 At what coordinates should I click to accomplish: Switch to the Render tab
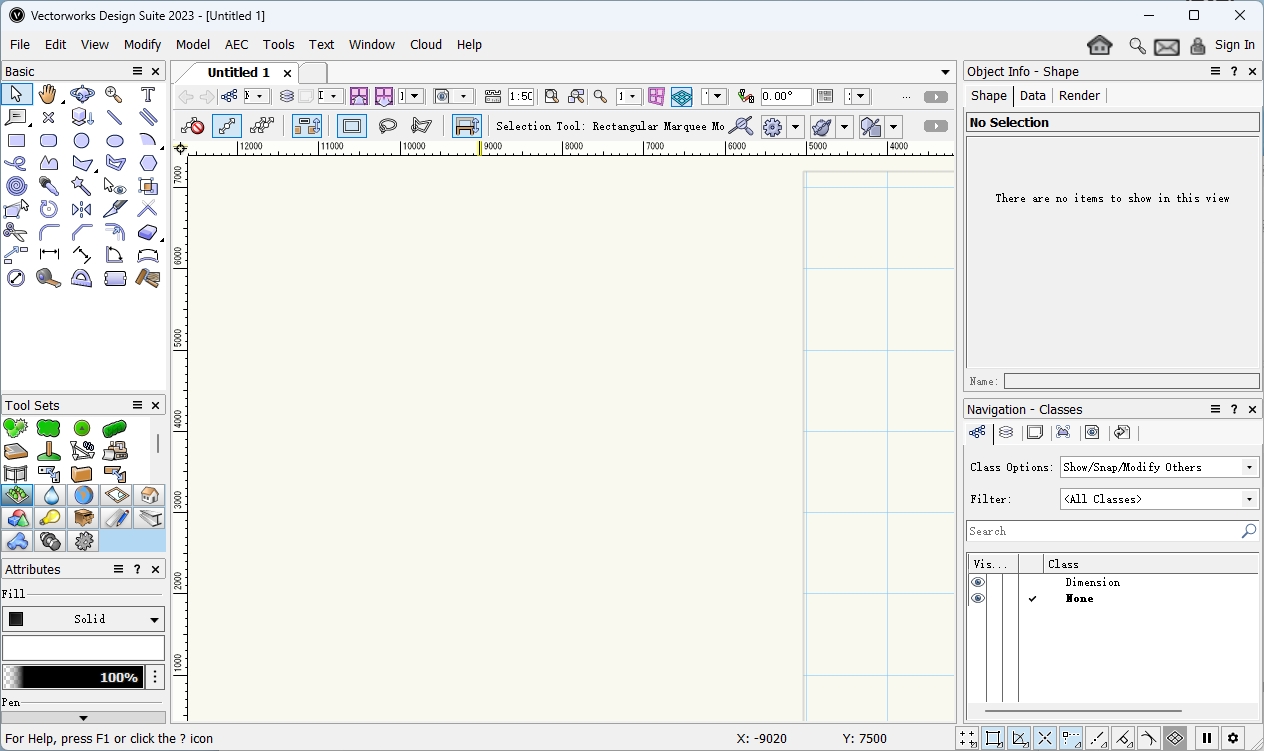coord(1079,96)
